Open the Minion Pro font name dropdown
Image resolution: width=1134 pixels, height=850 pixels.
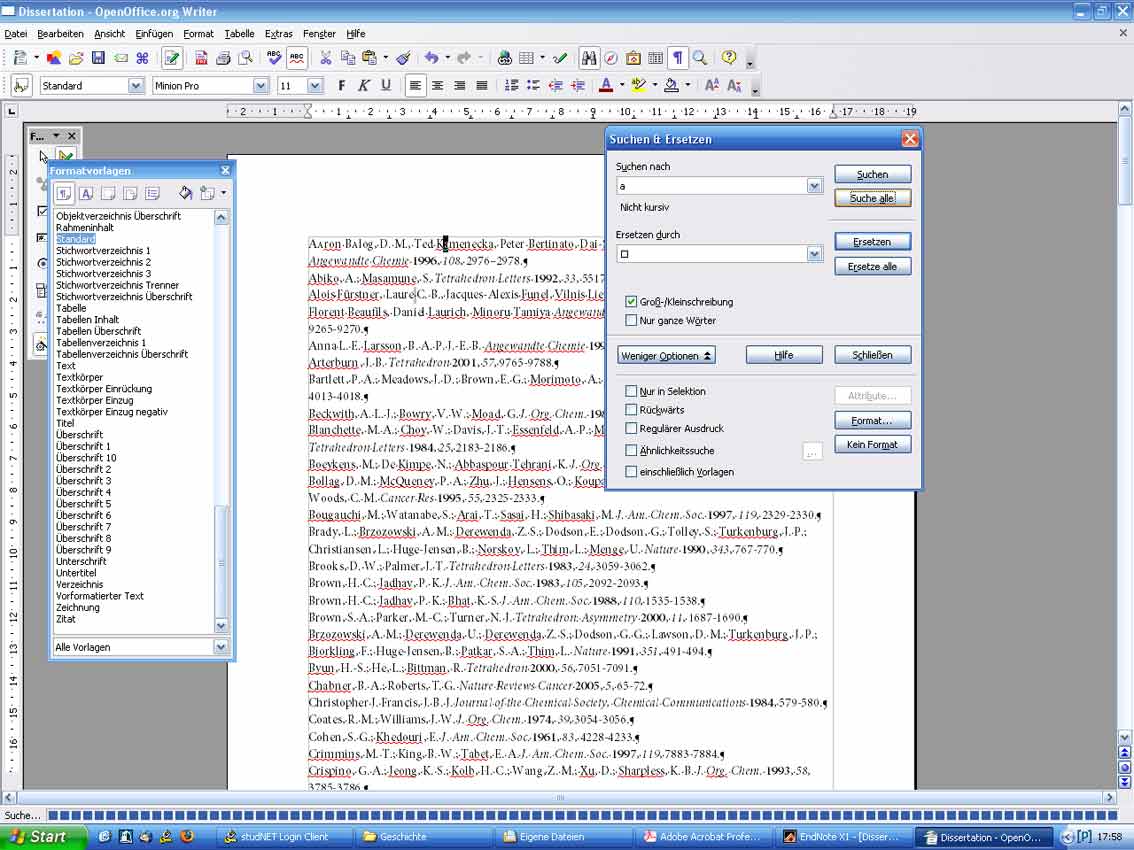coord(260,85)
